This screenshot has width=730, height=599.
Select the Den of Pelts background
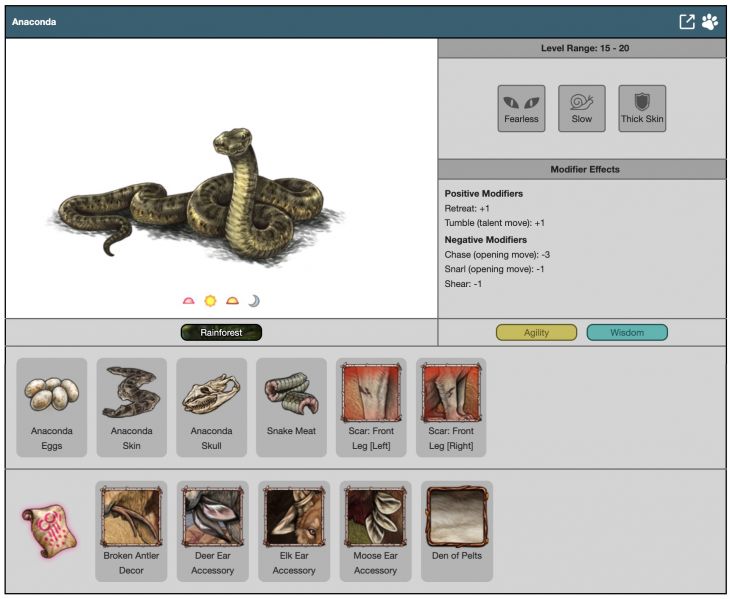point(457,530)
